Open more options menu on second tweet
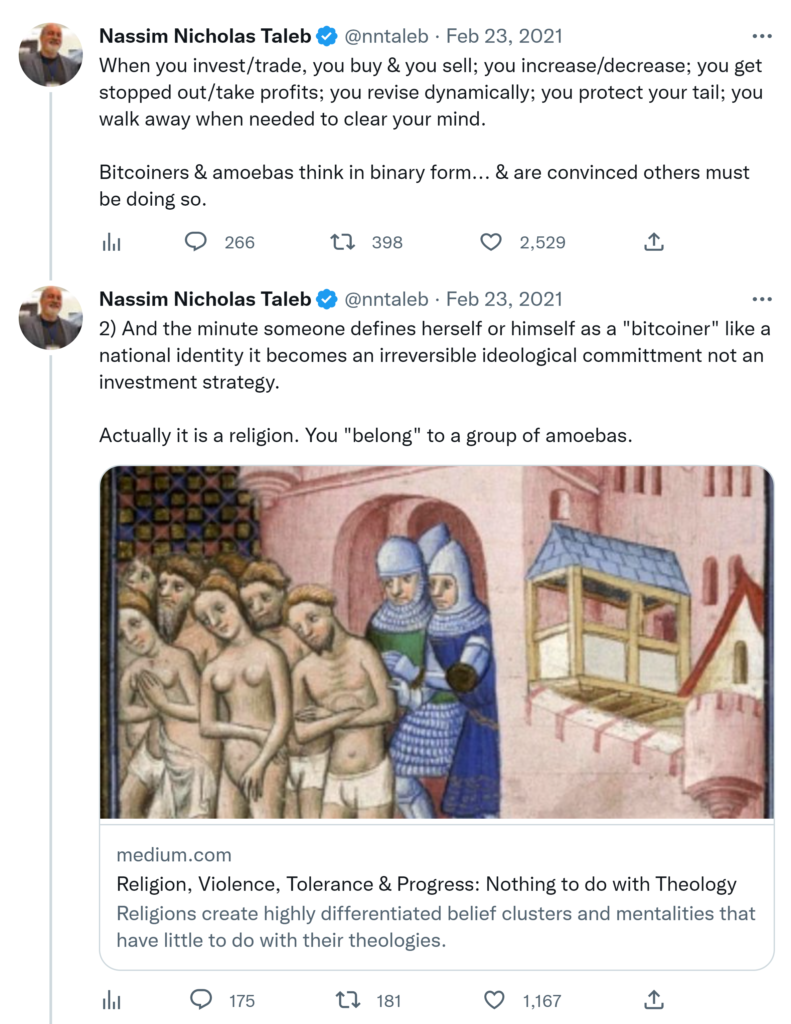 [762, 299]
